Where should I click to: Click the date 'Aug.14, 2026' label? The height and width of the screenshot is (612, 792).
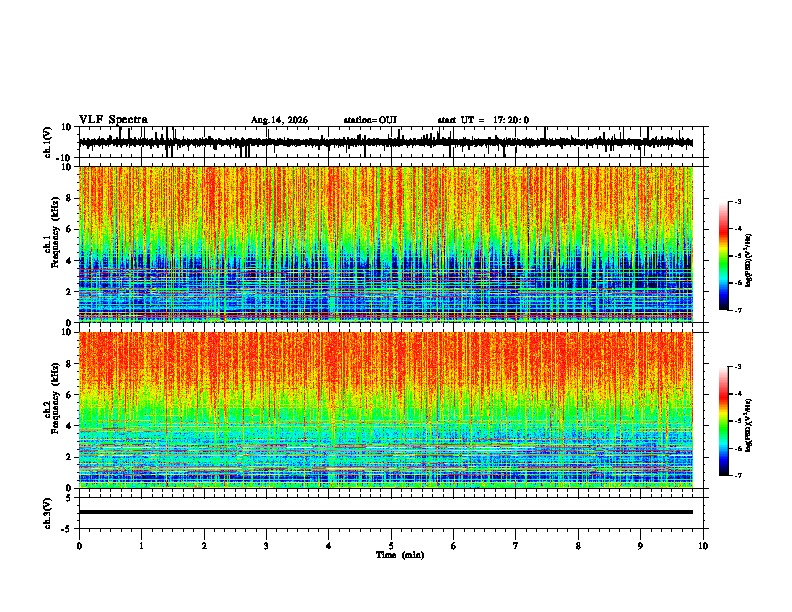click(279, 120)
